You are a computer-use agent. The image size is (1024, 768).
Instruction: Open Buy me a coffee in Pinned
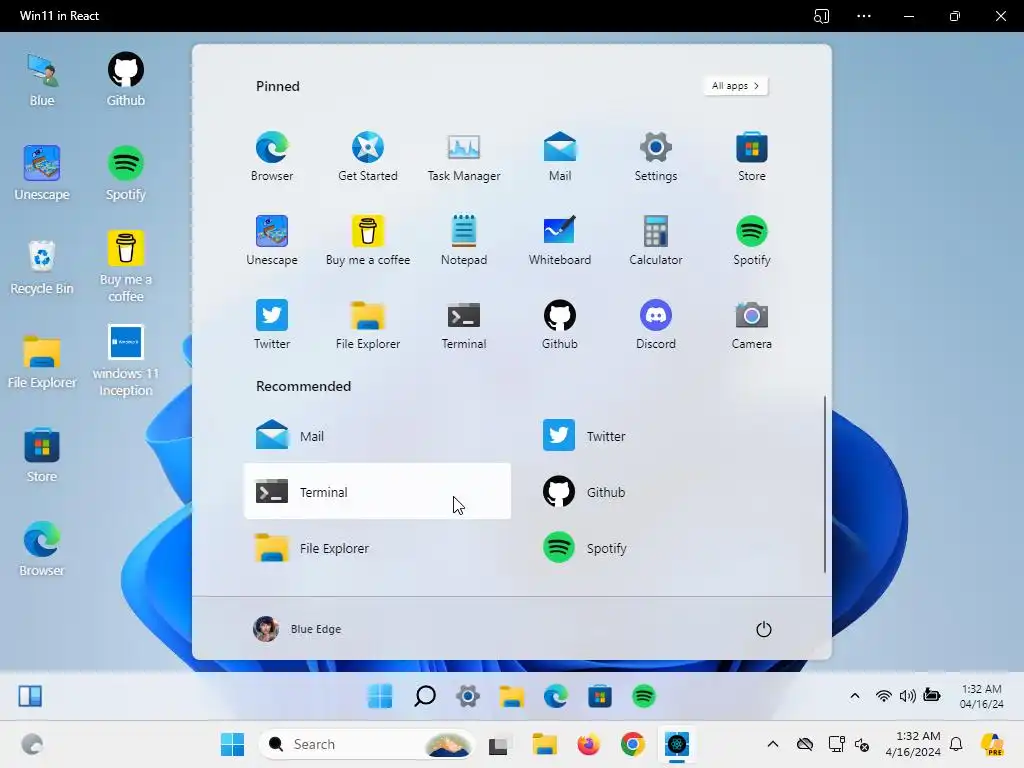pyautogui.click(x=368, y=240)
